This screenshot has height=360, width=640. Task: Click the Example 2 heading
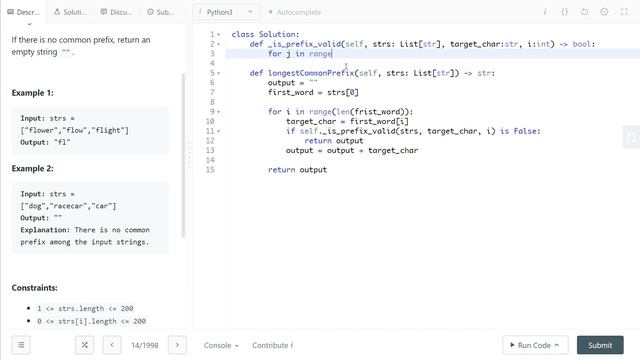(x=32, y=169)
